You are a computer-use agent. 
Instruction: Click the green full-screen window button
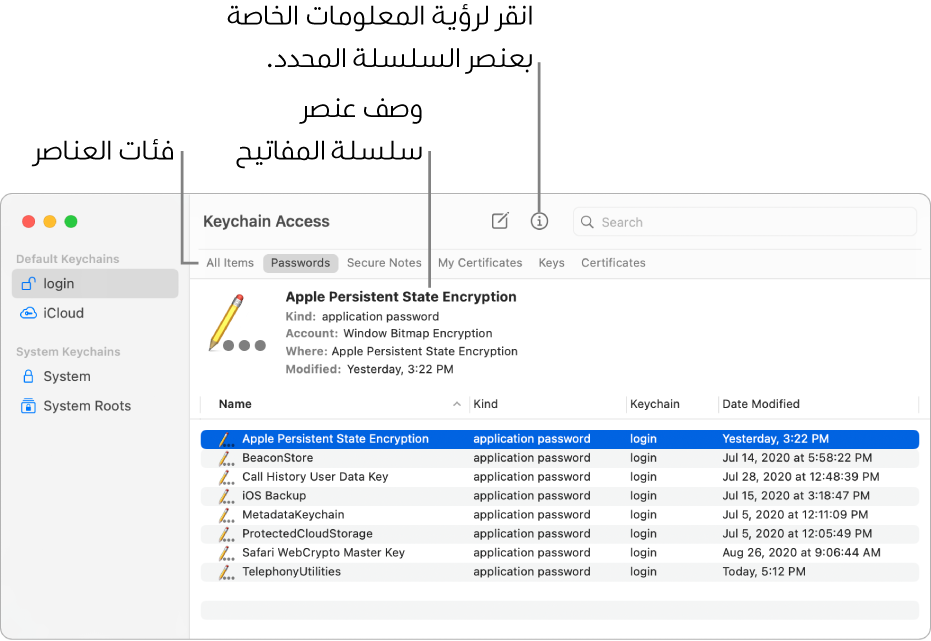click(x=71, y=221)
